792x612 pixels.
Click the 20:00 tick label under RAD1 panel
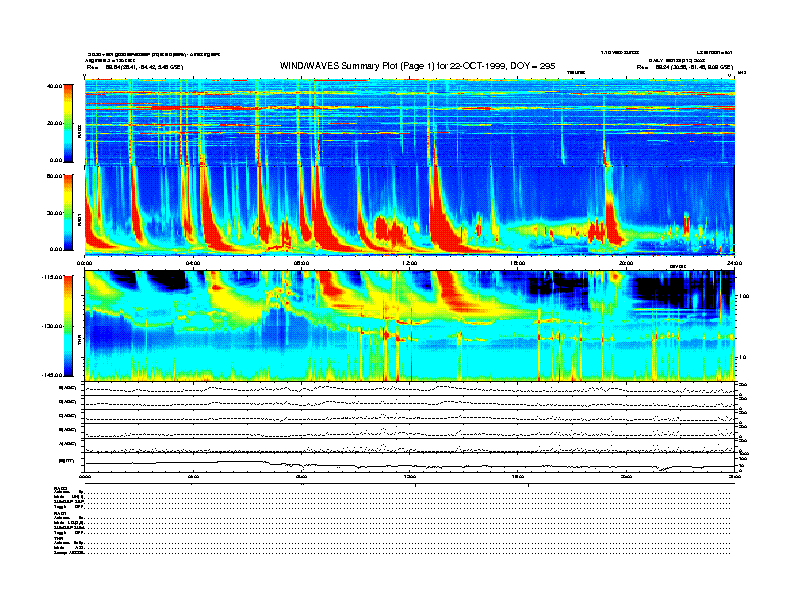[626, 263]
